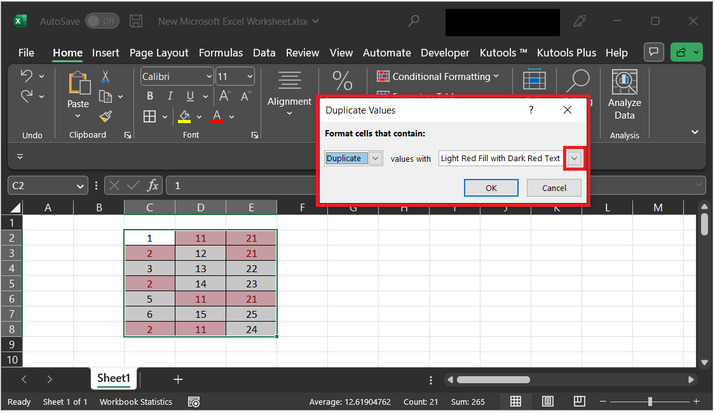Click the Name Box showing C2
Viewport: 715px width, 413px height.
tap(48, 186)
